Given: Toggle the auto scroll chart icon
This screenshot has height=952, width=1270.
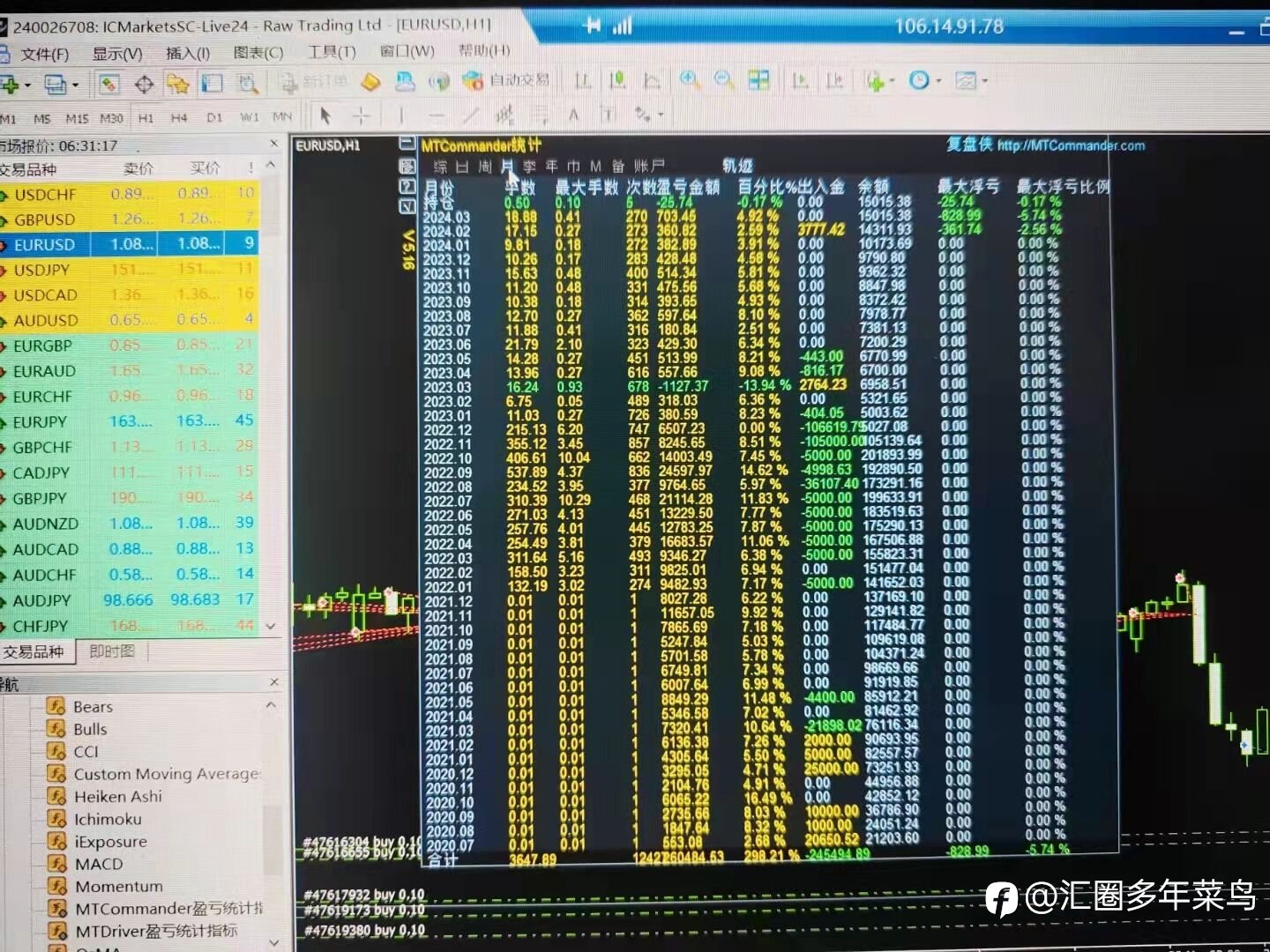Looking at the screenshot, I should 800,81.
